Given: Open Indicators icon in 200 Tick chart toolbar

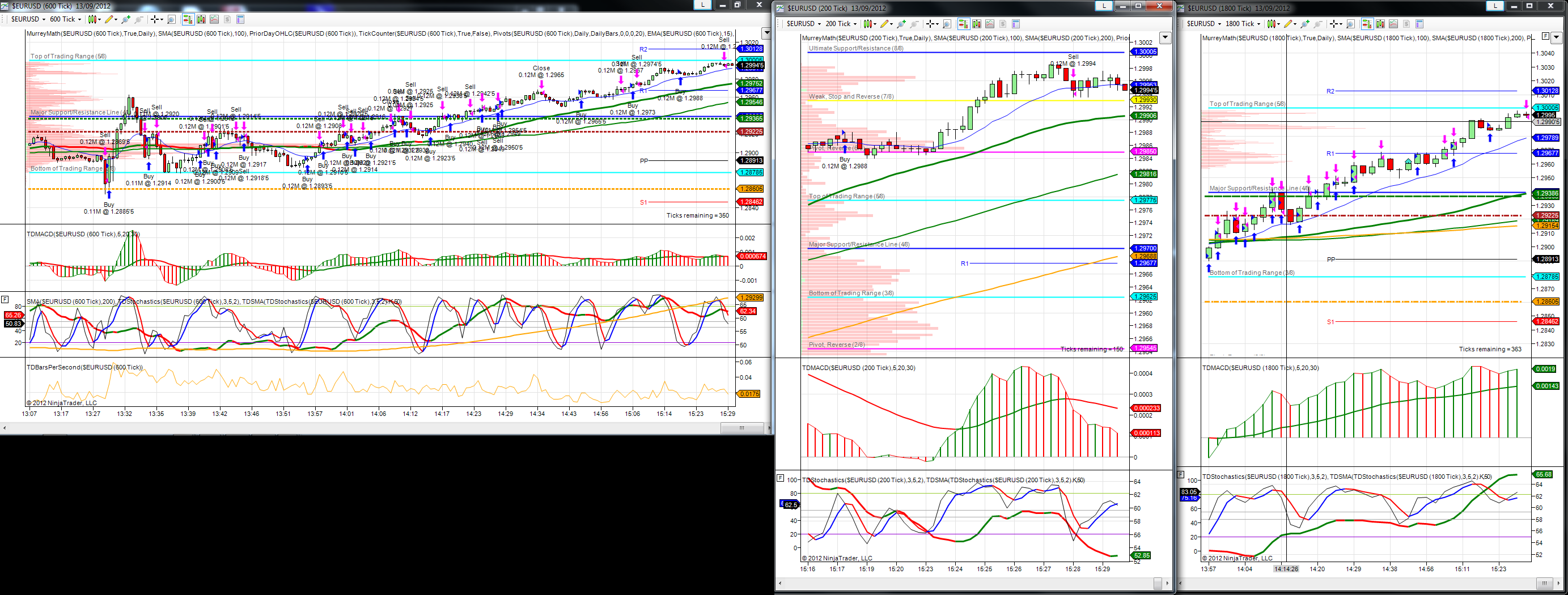Looking at the screenshot, I should 990,24.
